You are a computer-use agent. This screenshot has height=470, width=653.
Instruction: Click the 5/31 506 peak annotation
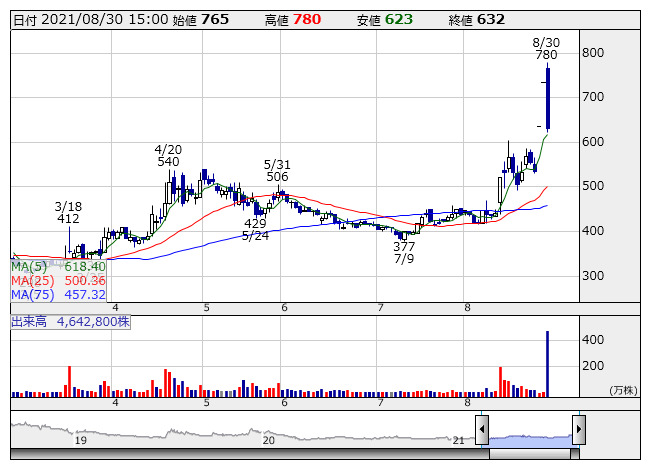[x=277, y=170]
